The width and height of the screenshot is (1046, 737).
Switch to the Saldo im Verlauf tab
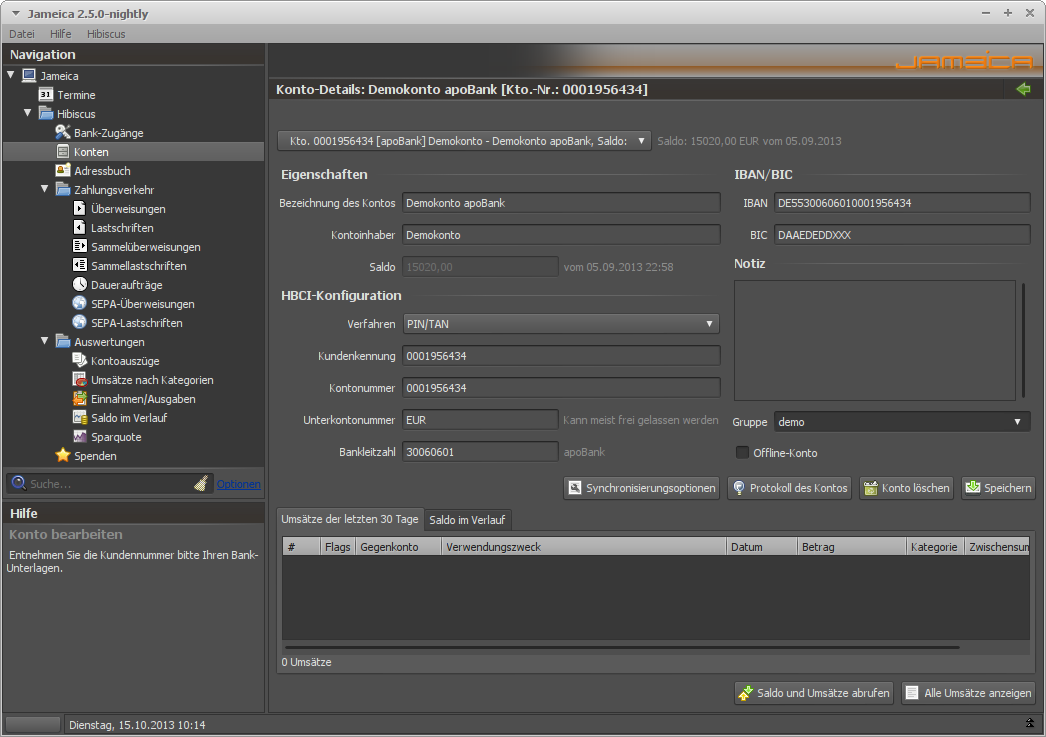coord(467,520)
